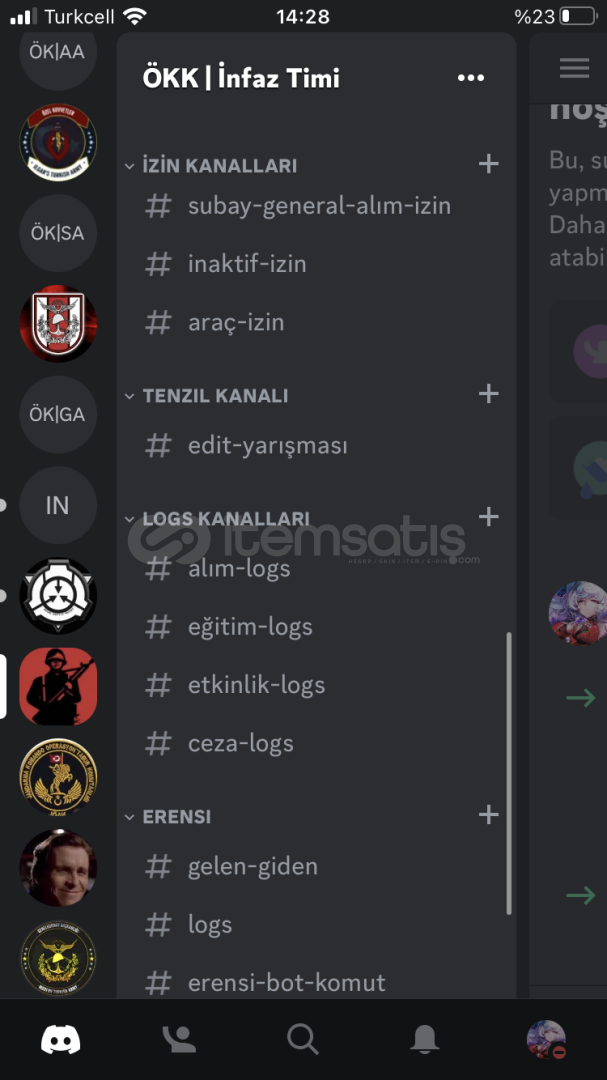Add channel to İZİN KANALLARI with plus

tap(488, 164)
